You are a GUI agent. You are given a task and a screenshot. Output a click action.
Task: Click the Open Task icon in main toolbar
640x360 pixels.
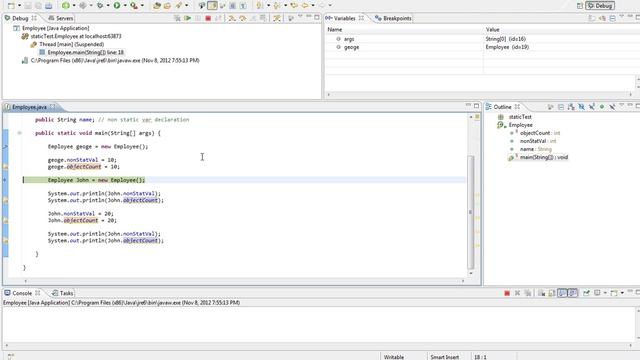click(167, 6)
